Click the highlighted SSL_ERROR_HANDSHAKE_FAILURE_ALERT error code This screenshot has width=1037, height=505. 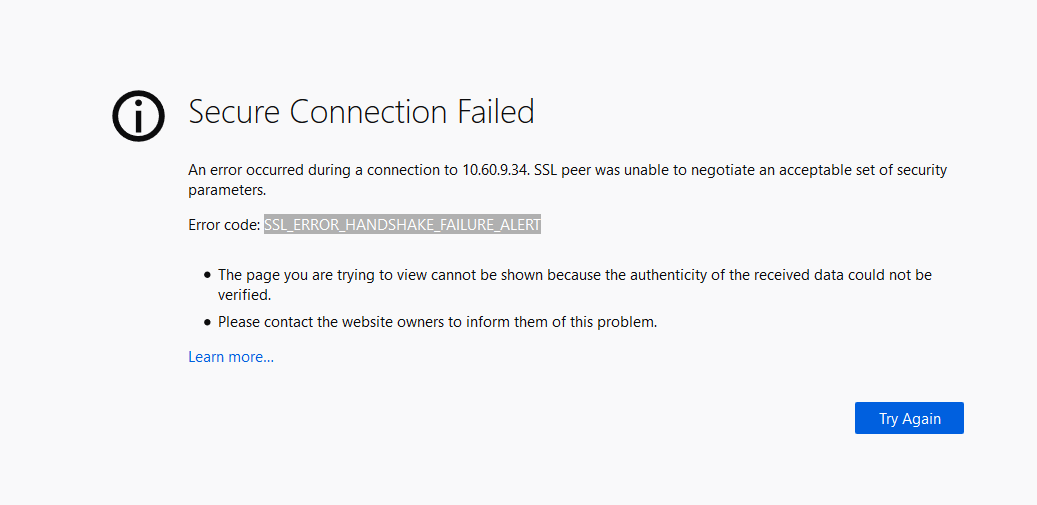click(402, 225)
